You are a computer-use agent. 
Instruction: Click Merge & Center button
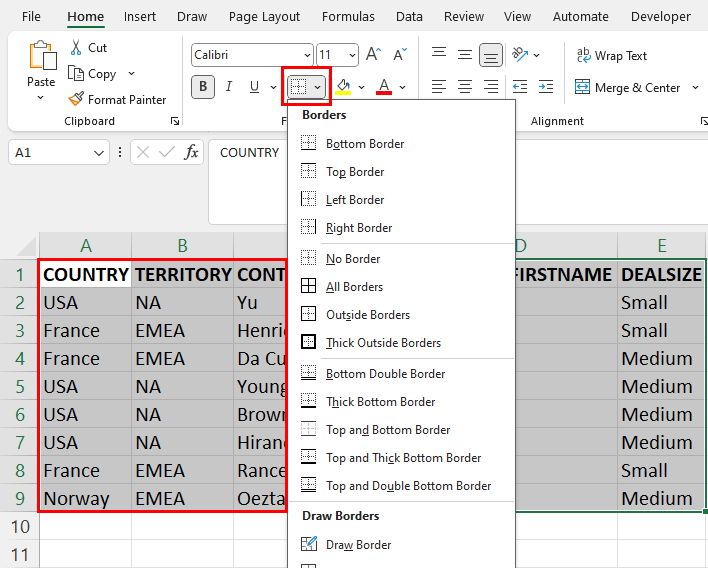(627, 87)
